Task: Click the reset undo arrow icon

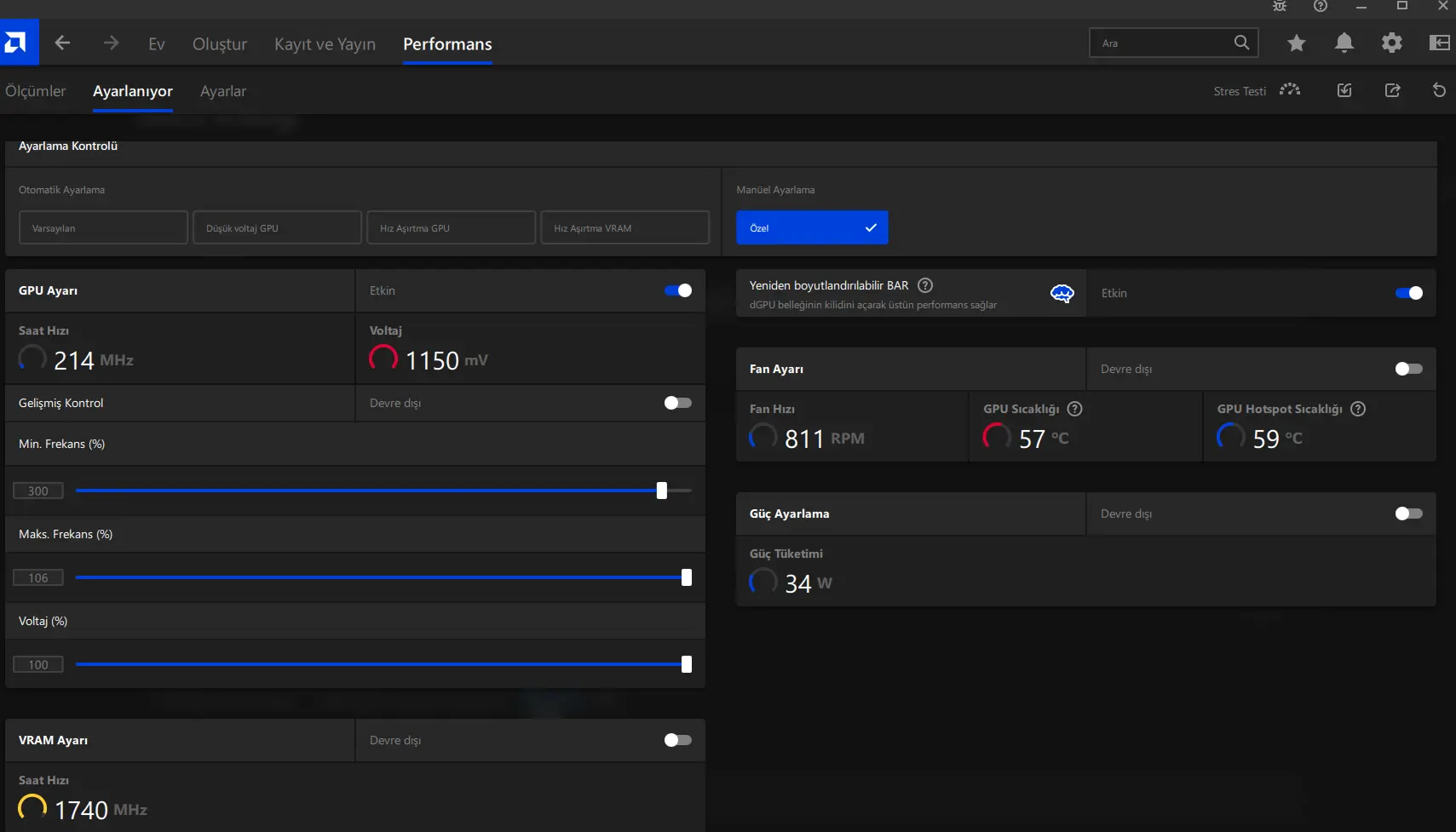Action: click(x=1439, y=90)
